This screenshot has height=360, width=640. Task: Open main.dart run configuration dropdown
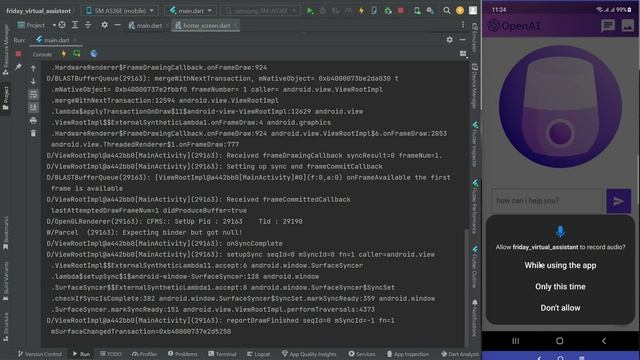tap(191, 11)
